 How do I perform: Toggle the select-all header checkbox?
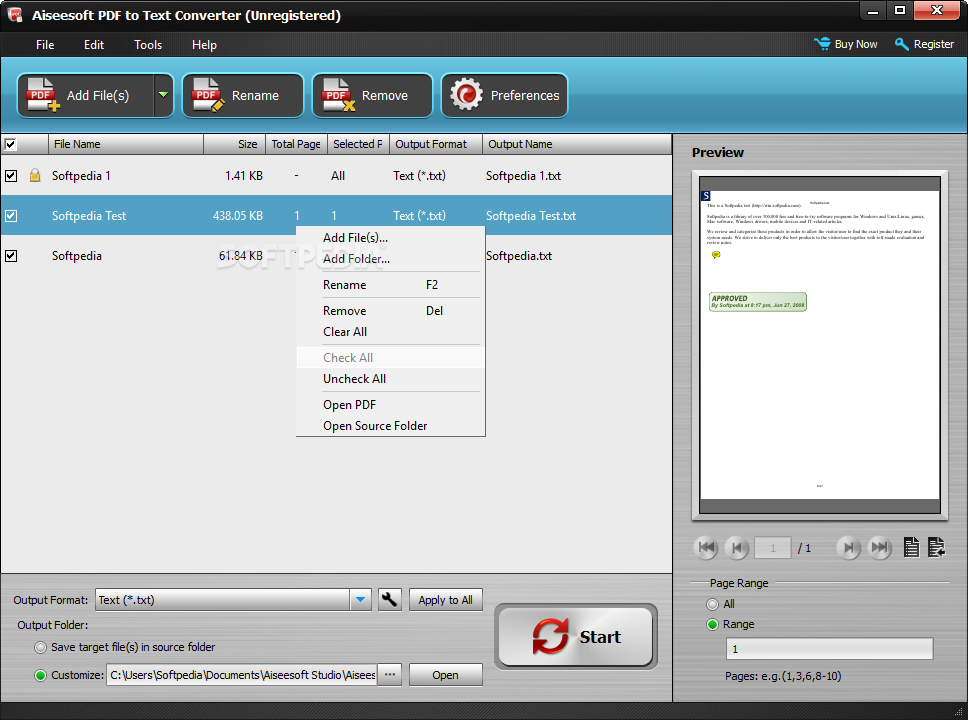(x=10, y=144)
